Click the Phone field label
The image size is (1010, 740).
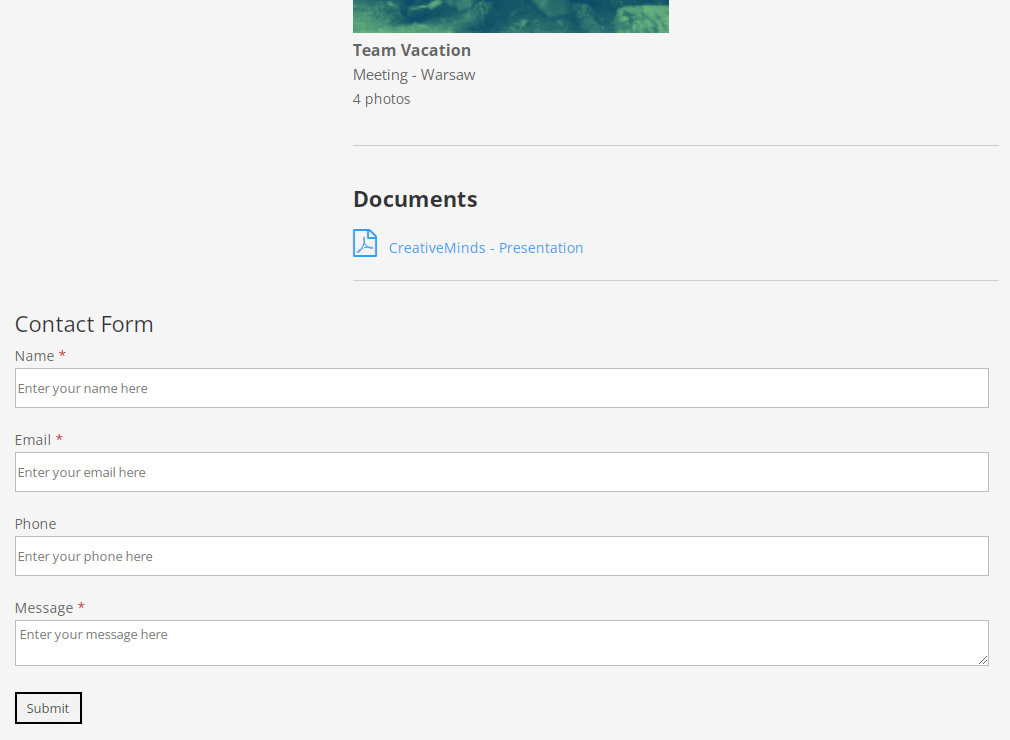[35, 524]
